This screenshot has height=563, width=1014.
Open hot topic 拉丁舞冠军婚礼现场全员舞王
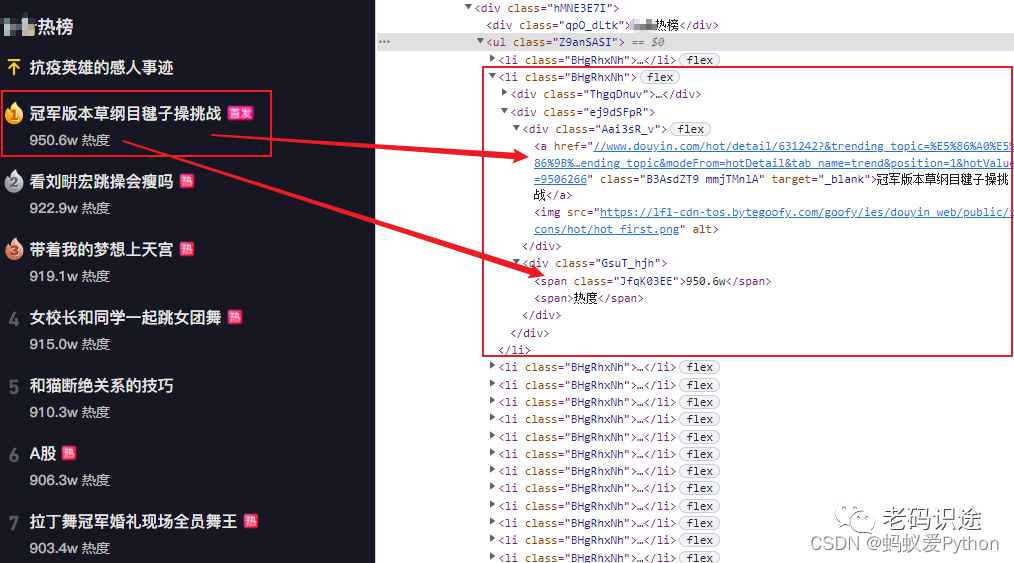tap(133, 521)
